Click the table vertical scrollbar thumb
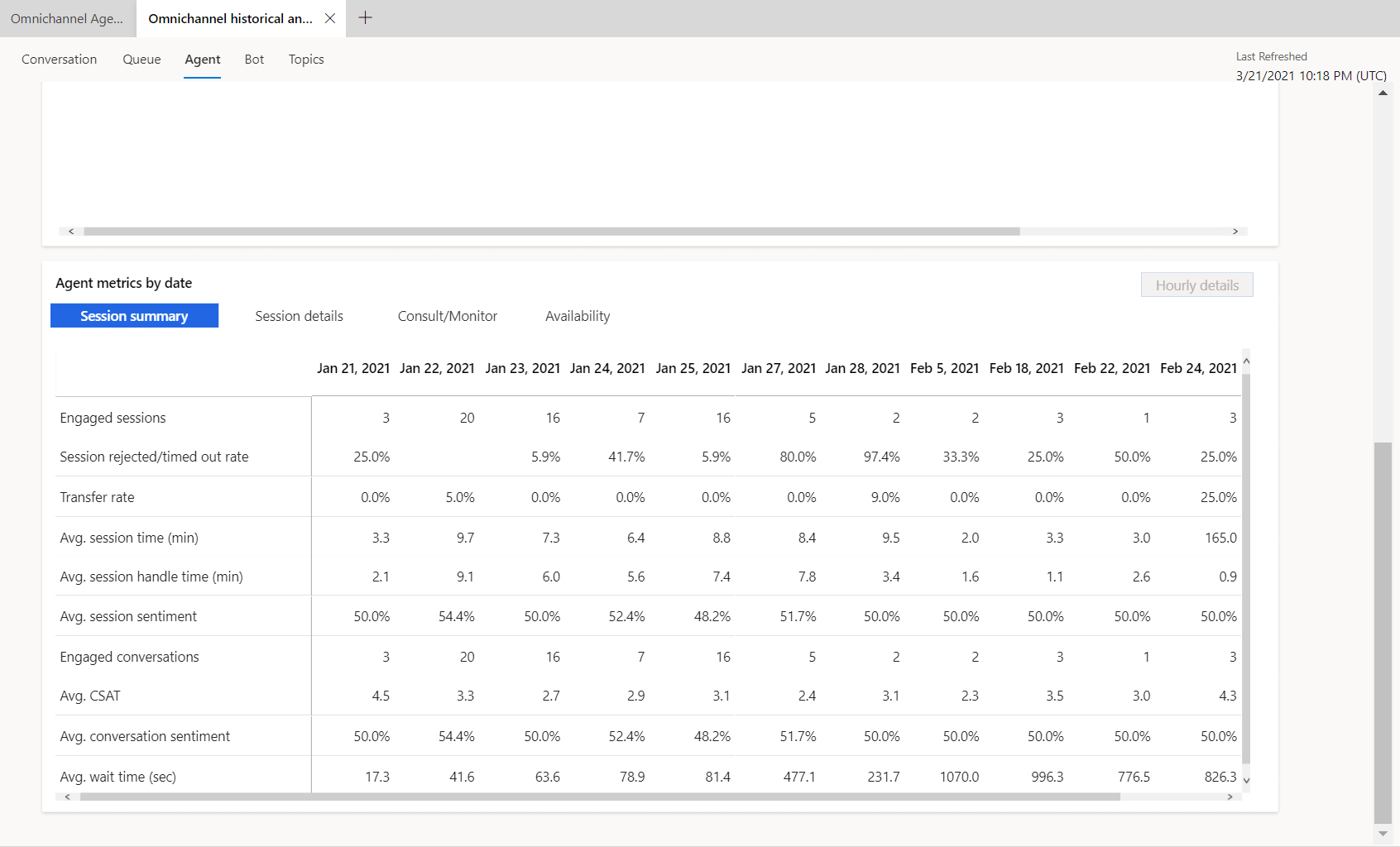Viewport: 1400px width, 847px height. point(1246,568)
